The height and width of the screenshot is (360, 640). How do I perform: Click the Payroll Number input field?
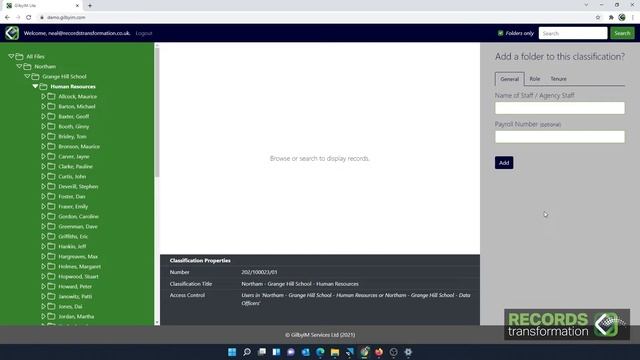(560, 137)
